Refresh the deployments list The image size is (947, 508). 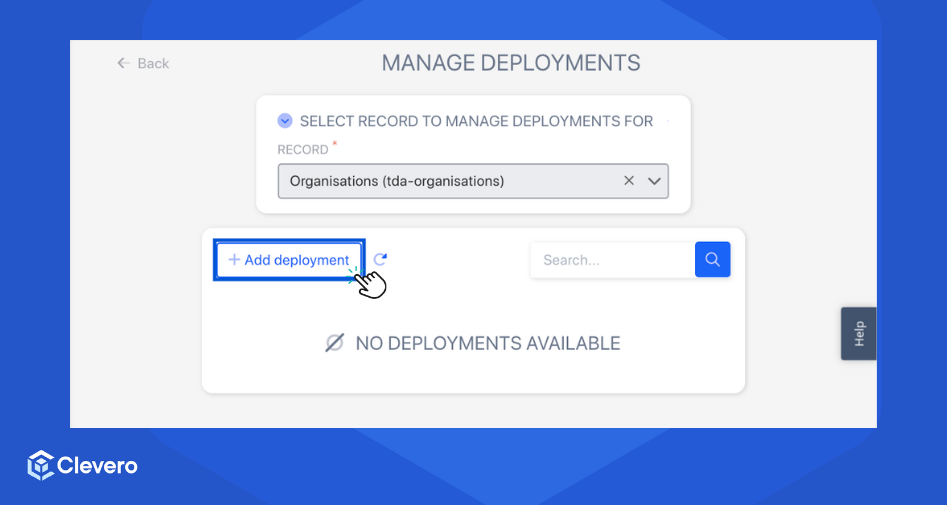[x=380, y=259]
